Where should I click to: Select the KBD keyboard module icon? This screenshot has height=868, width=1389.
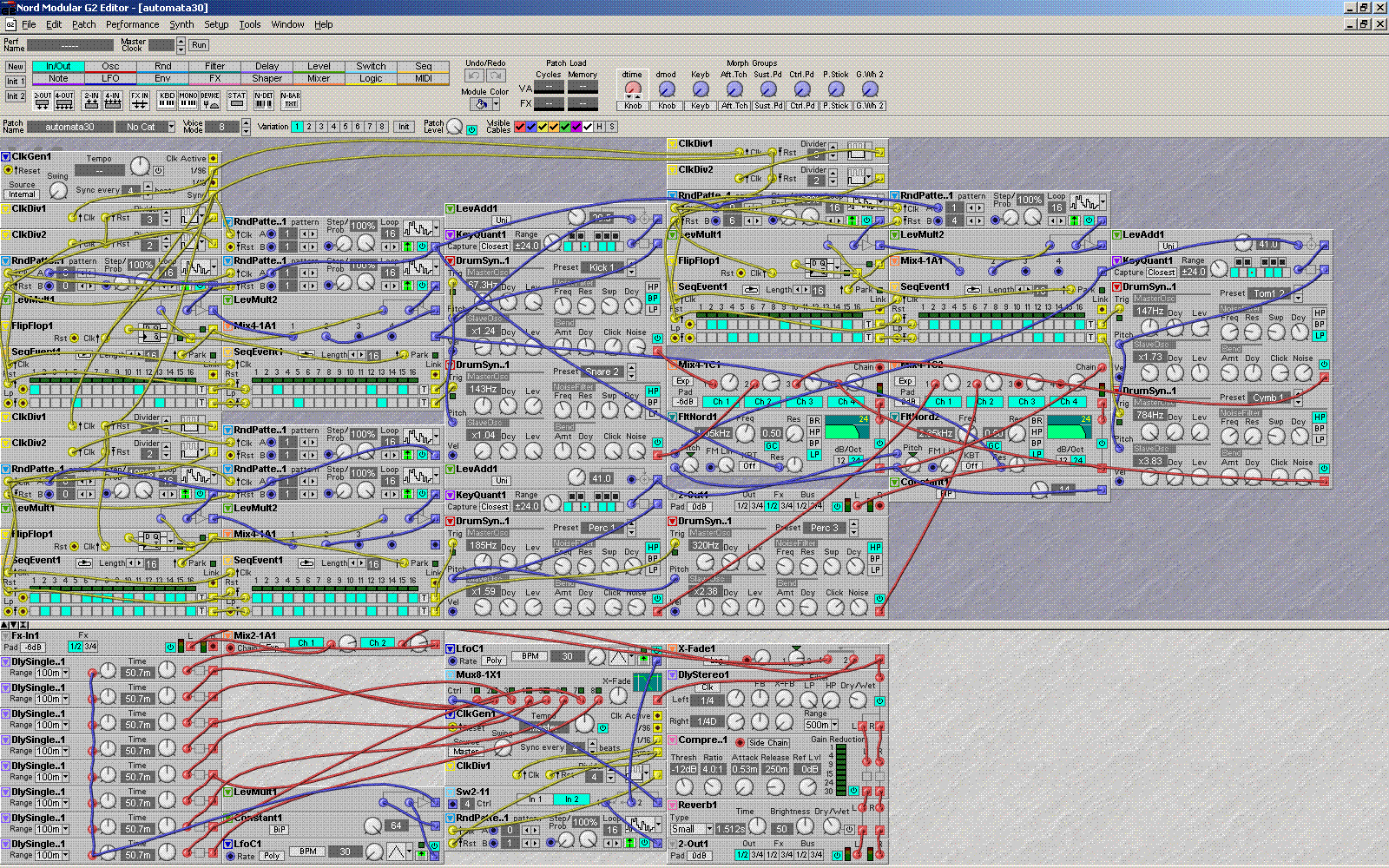pyautogui.click(x=167, y=101)
